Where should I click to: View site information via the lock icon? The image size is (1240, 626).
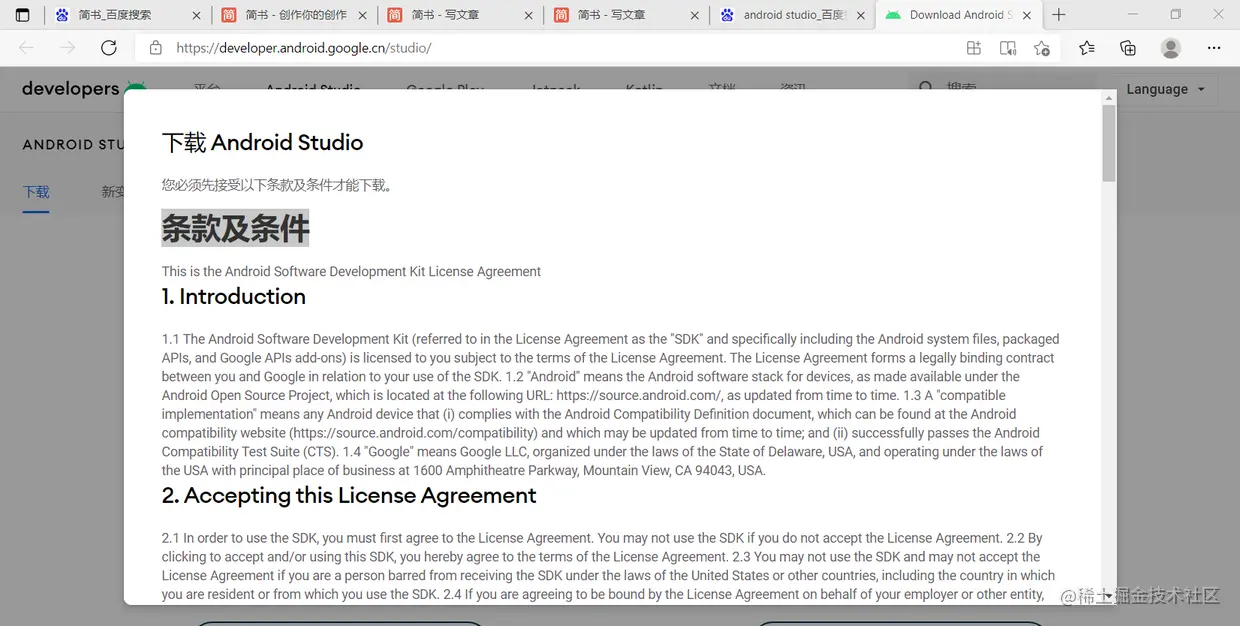coord(154,47)
